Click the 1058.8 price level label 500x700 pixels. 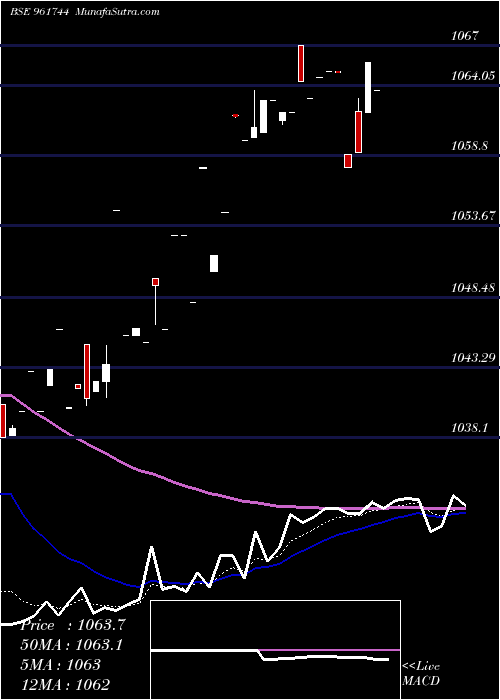pos(469,146)
